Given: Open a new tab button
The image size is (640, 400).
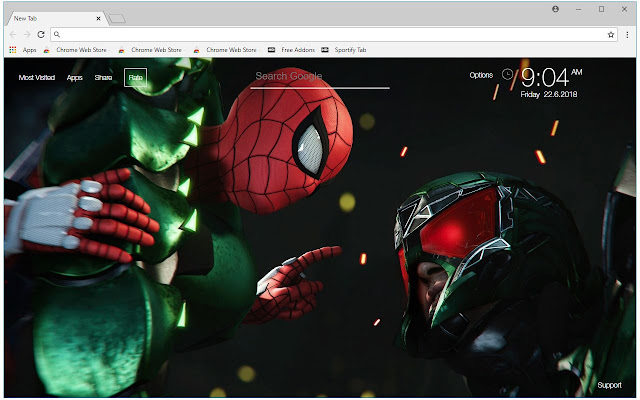Looking at the screenshot, I should click(117, 18).
